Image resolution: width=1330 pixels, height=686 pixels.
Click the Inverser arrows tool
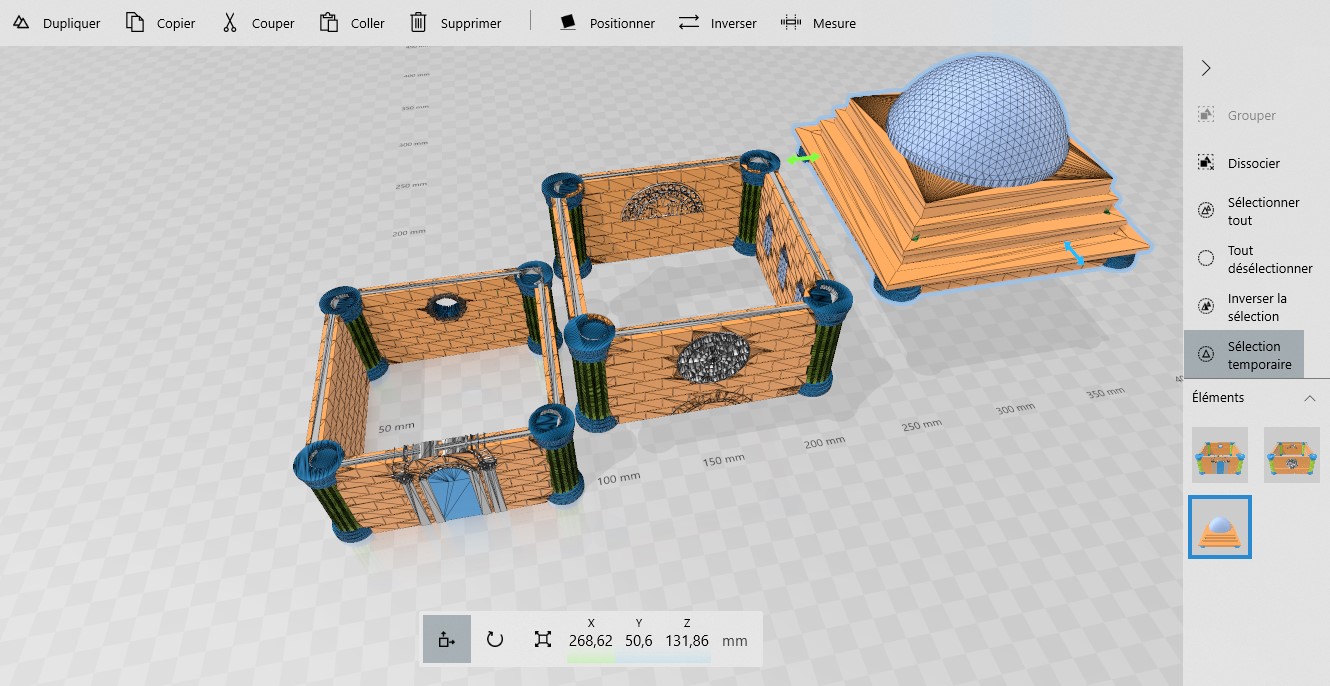(688, 23)
